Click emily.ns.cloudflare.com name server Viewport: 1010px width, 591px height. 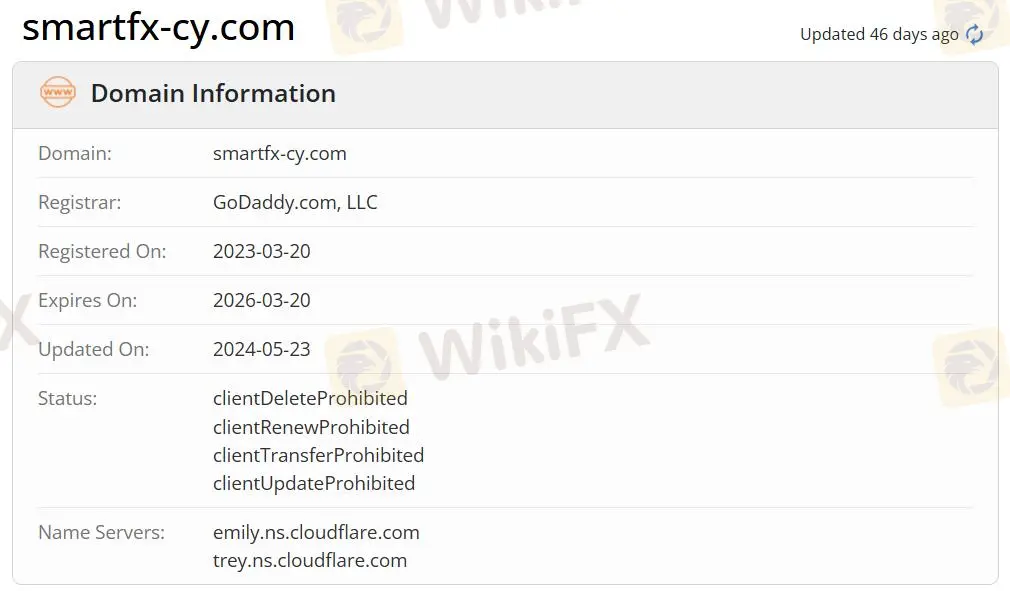[x=316, y=532]
